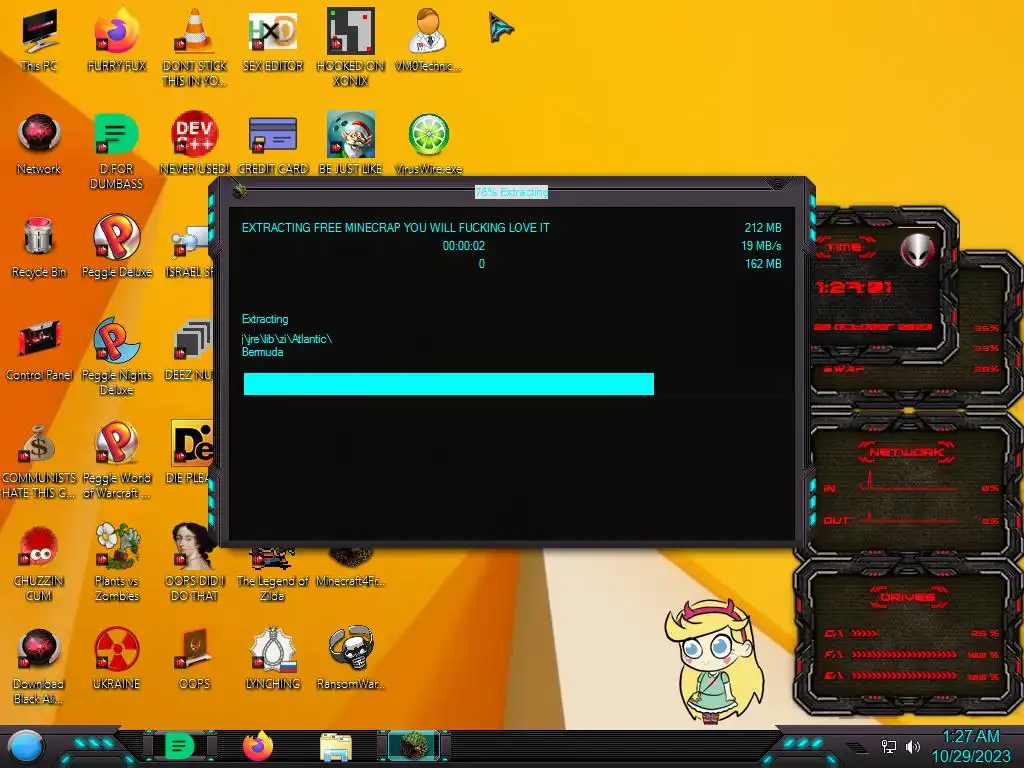Click the elapsed time 00:00:02
Screen dimensions: 1024x768
coord(464,246)
